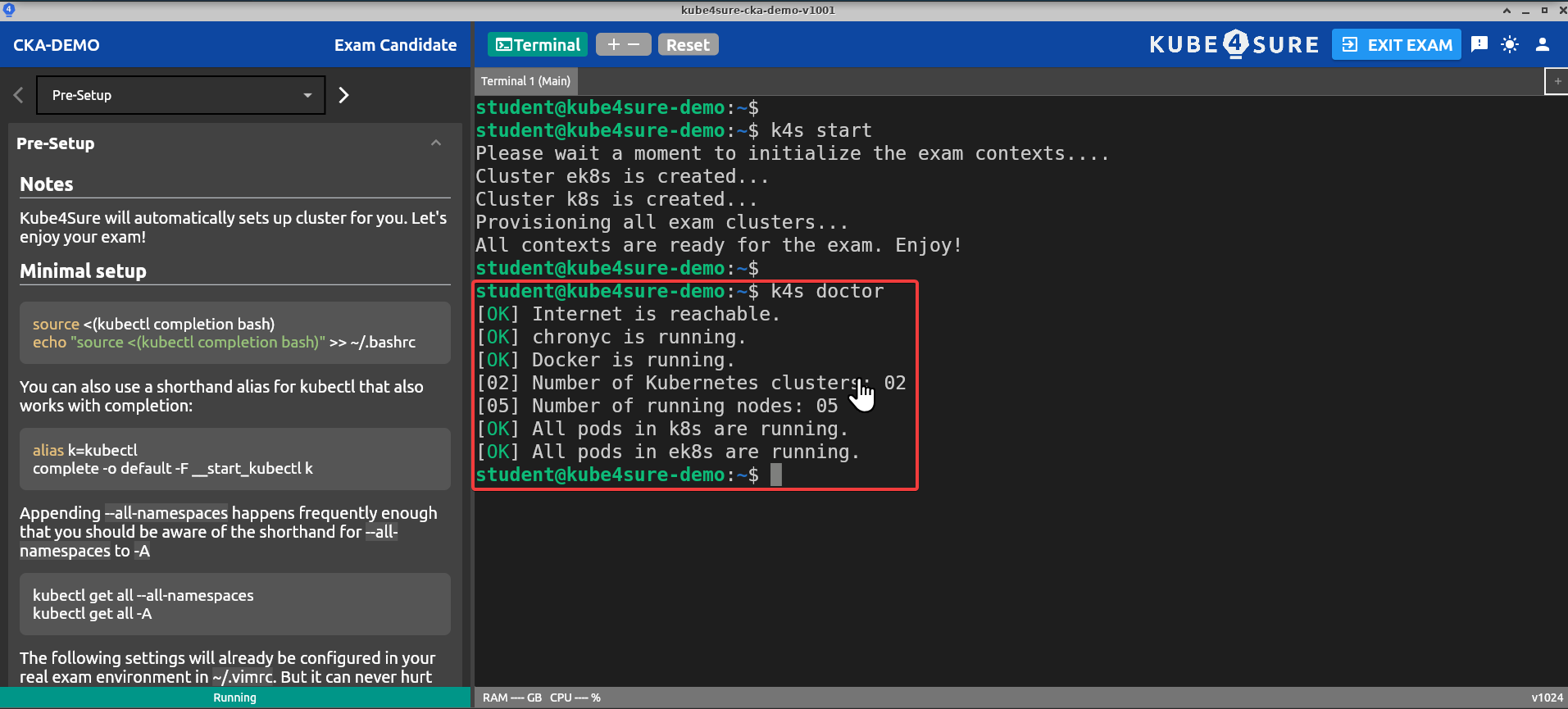The width and height of the screenshot is (1568, 709).
Task: Toggle the light/dark theme sun icon
Action: pyautogui.click(x=1510, y=44)
